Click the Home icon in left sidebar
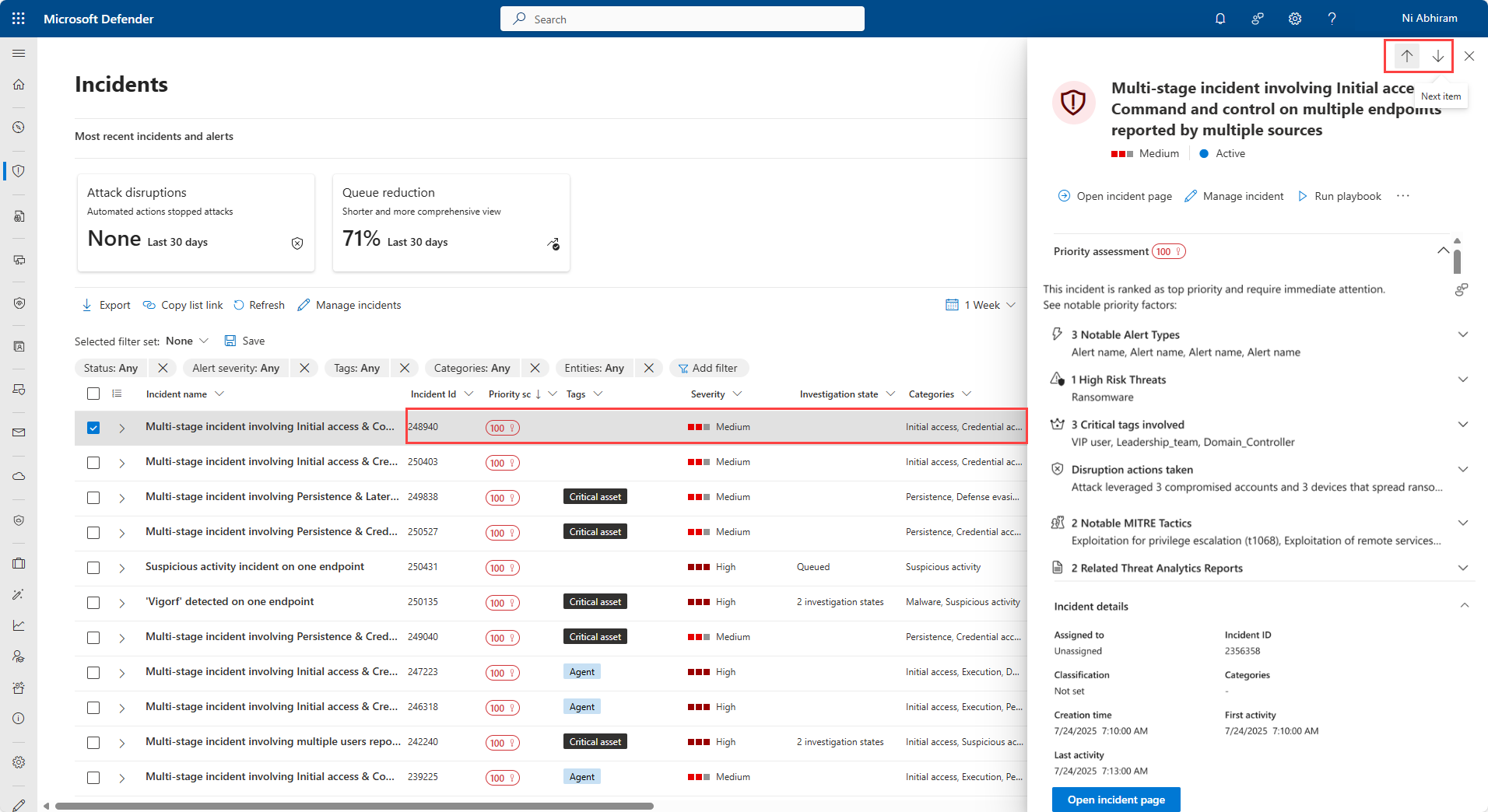1488x812 pixels. pos(19,84)
